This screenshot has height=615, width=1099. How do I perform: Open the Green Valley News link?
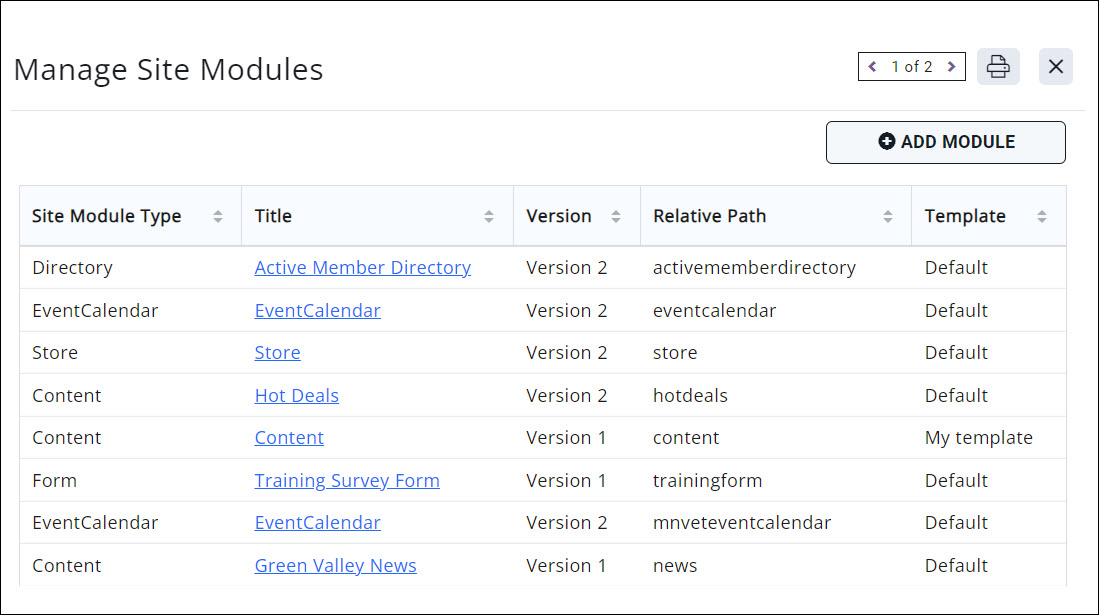click(335, 566)
